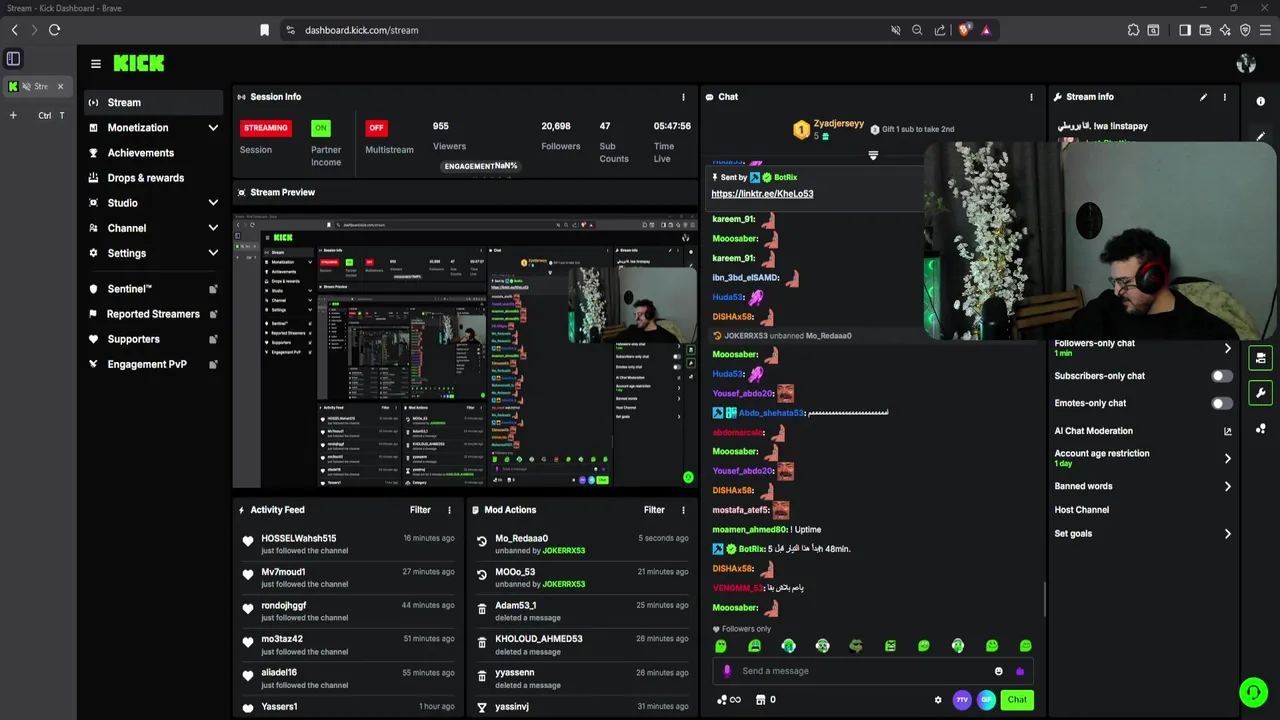Open the 7TV emotes button
The image size is (1280, 720).
(x=962, y=700)
